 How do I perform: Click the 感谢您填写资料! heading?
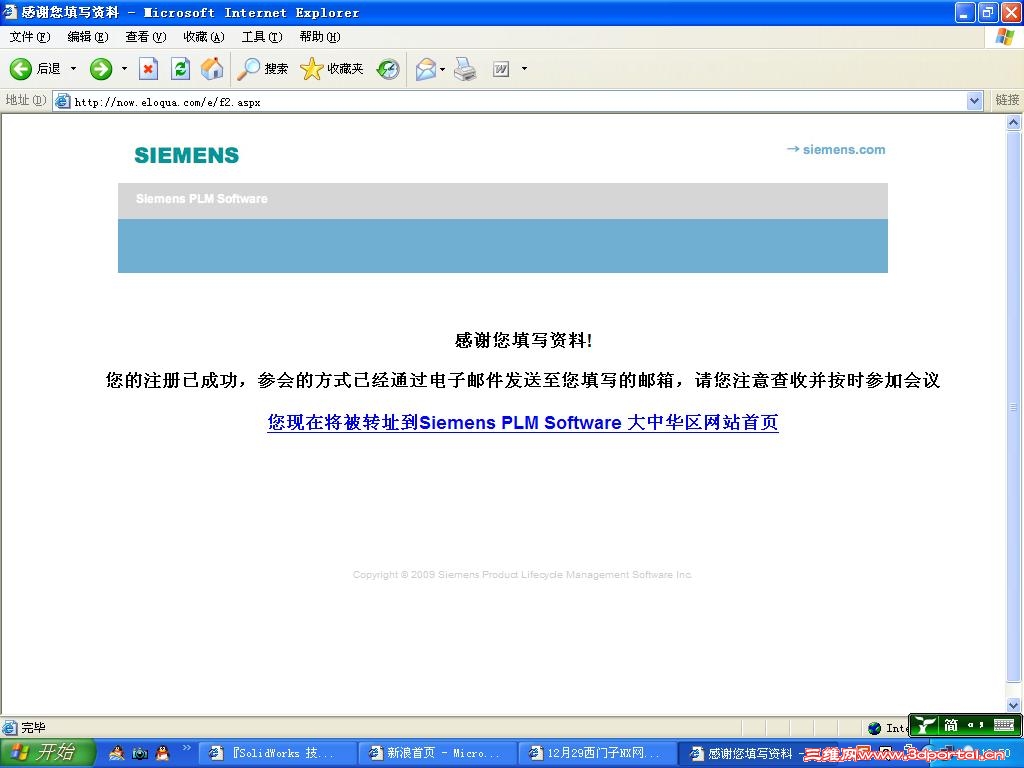click(523, 340)
